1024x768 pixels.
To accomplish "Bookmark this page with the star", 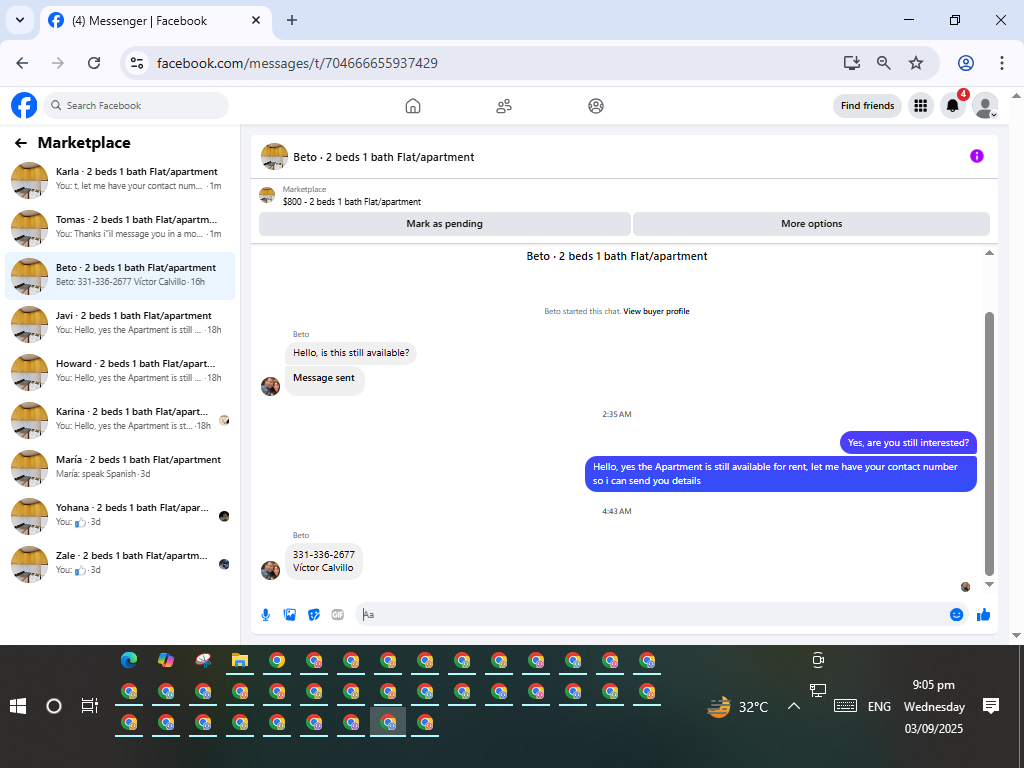I will 916,63.
